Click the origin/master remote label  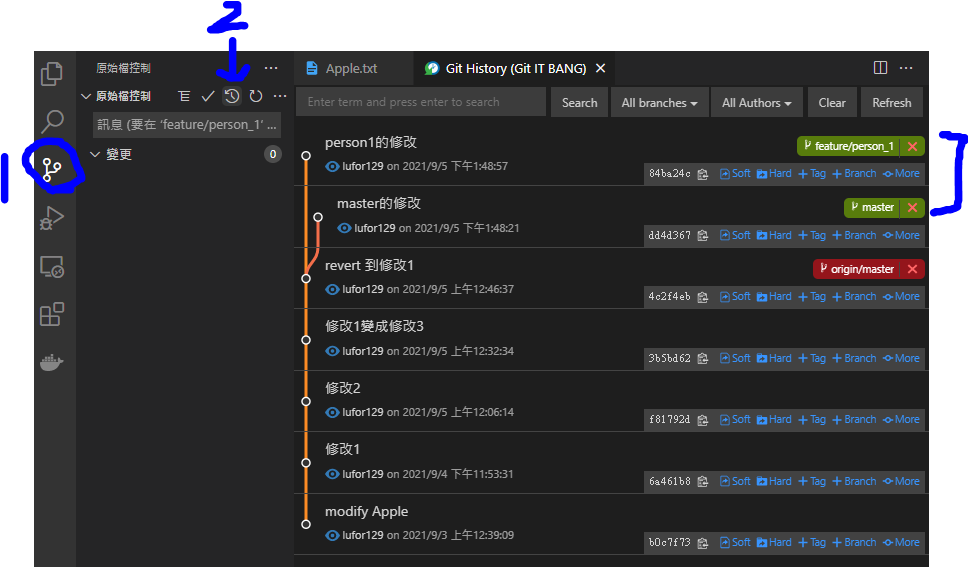click(x=857, y=269)
